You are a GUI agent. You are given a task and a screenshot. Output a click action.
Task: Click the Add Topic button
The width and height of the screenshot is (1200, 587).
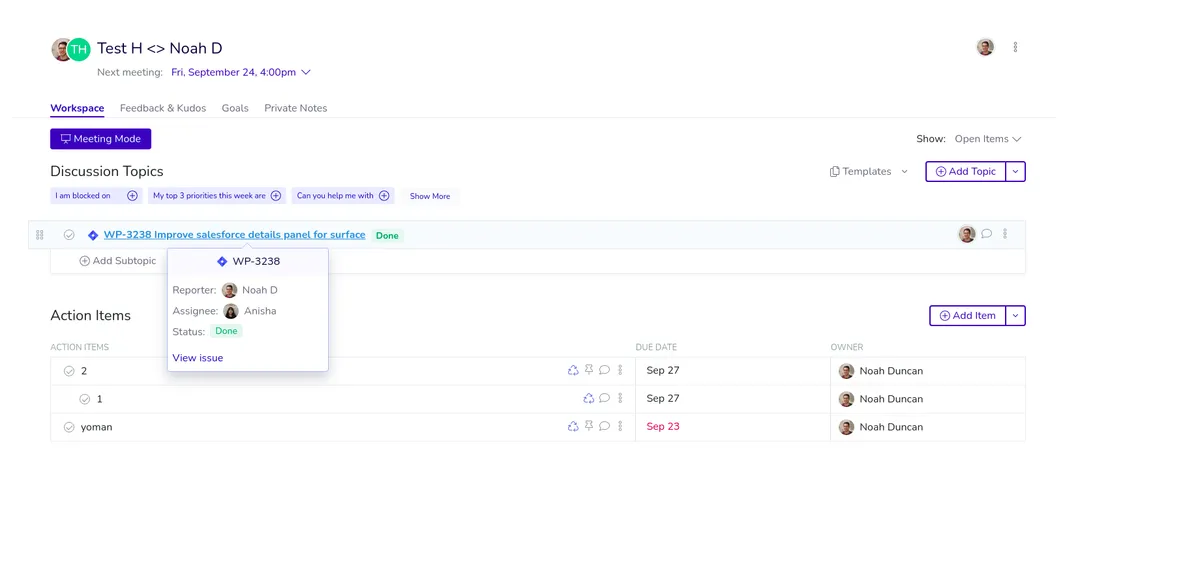[x=966, y=171]
